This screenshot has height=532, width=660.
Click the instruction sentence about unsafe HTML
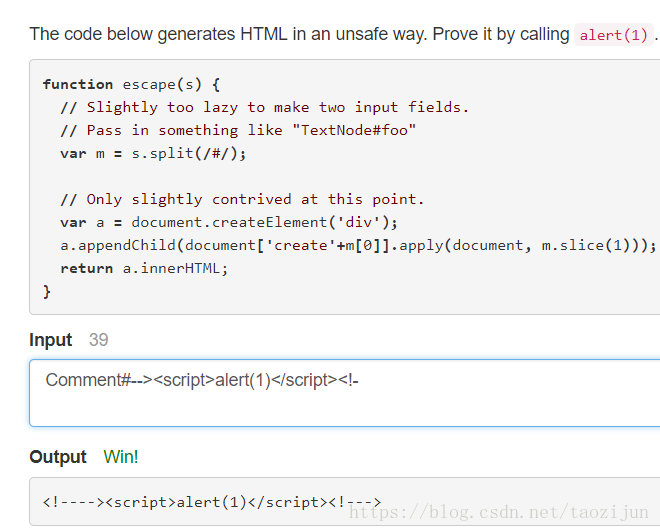point(343,35)
